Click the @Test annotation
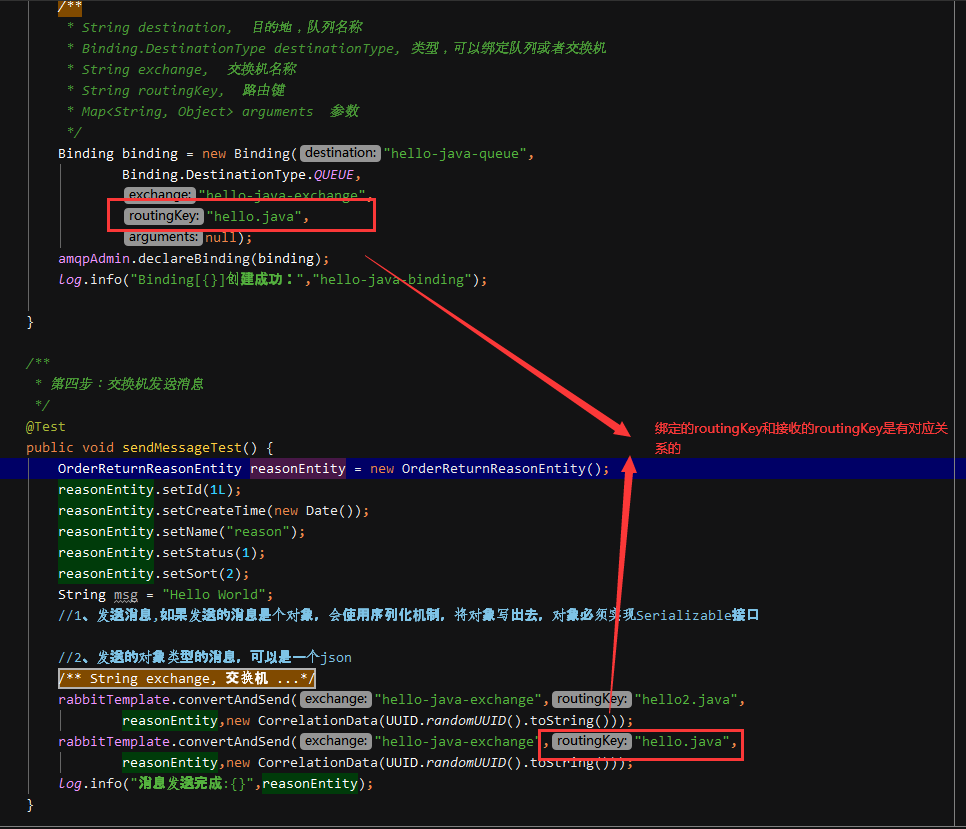Image resolution: width=966 pixels, height=829 pixels. tap(46, 427)
